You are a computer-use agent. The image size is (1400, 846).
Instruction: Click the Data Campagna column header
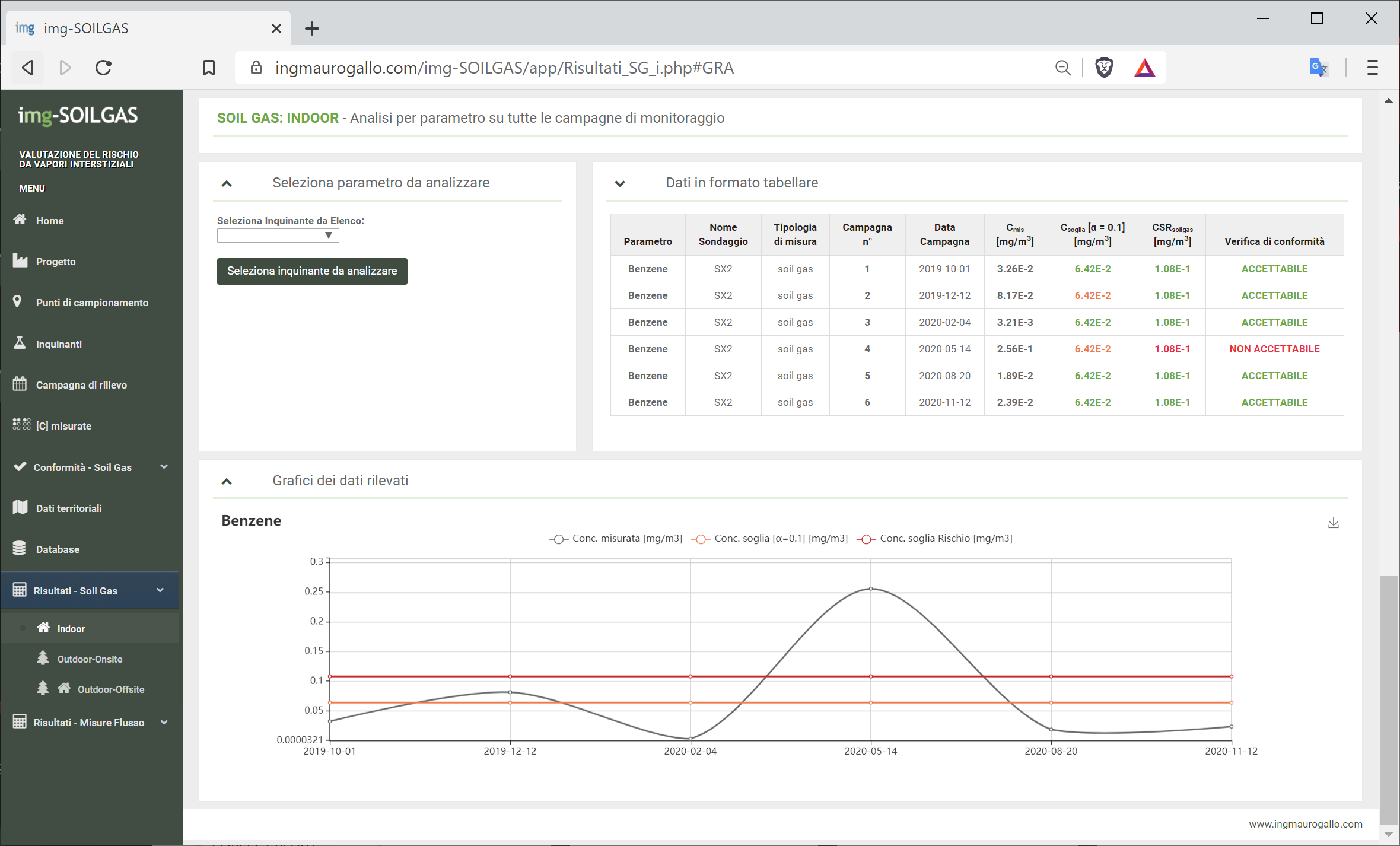point(944,234)
